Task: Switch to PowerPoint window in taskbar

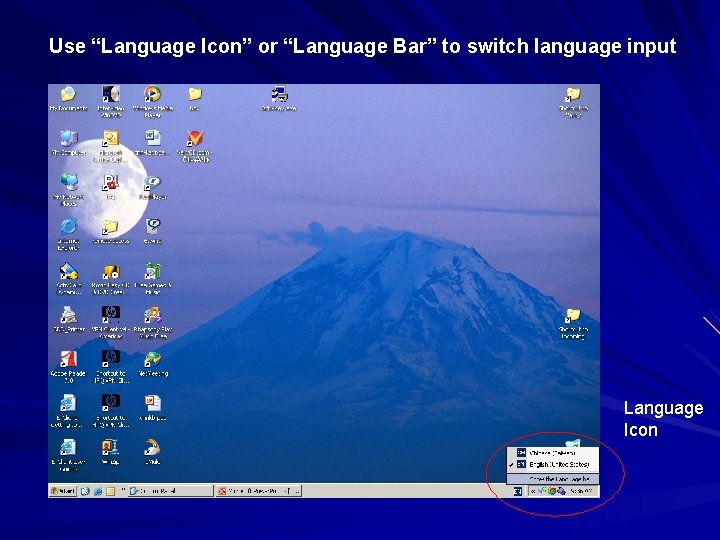Action: [x=259, y=491]
